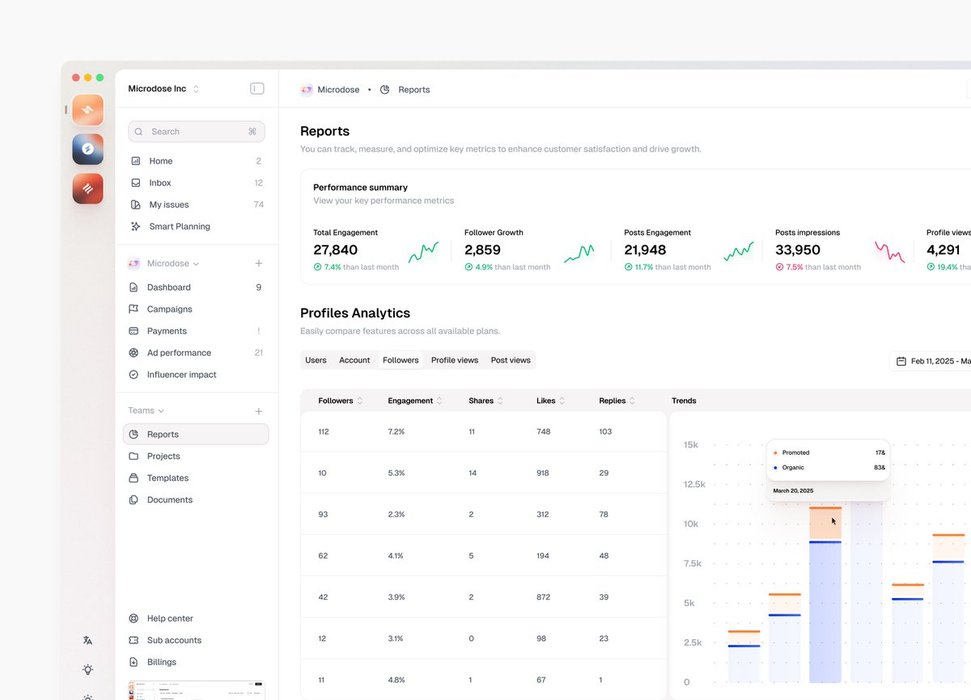Image resolution: width=971 pixels, height=700 pixels.
Task: Open the Inbox in the sidebar
Action: tap(160, 183)
